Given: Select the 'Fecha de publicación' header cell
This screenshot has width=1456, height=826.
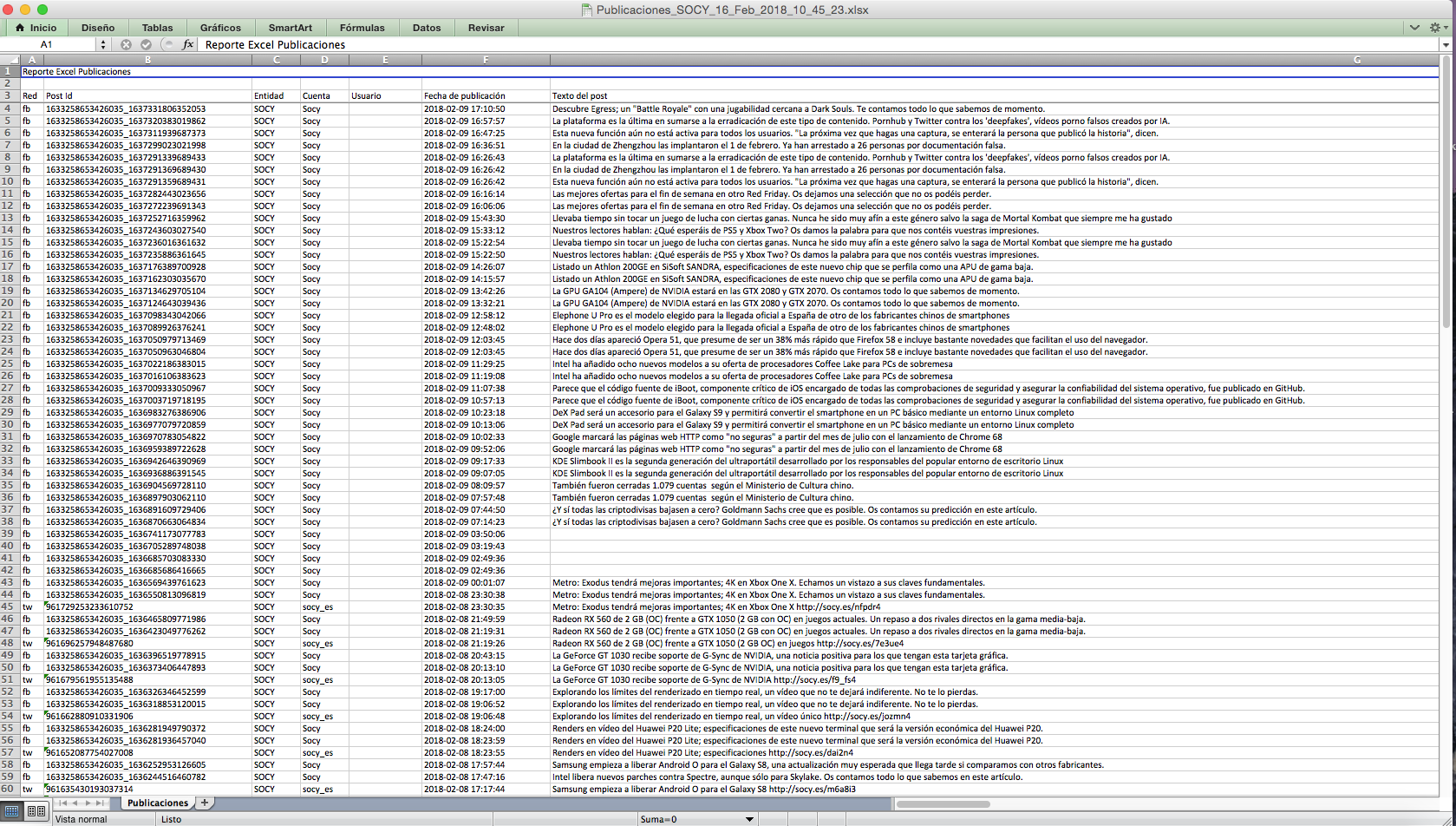Looking at the screenshot, I should (x=486, y=95).
